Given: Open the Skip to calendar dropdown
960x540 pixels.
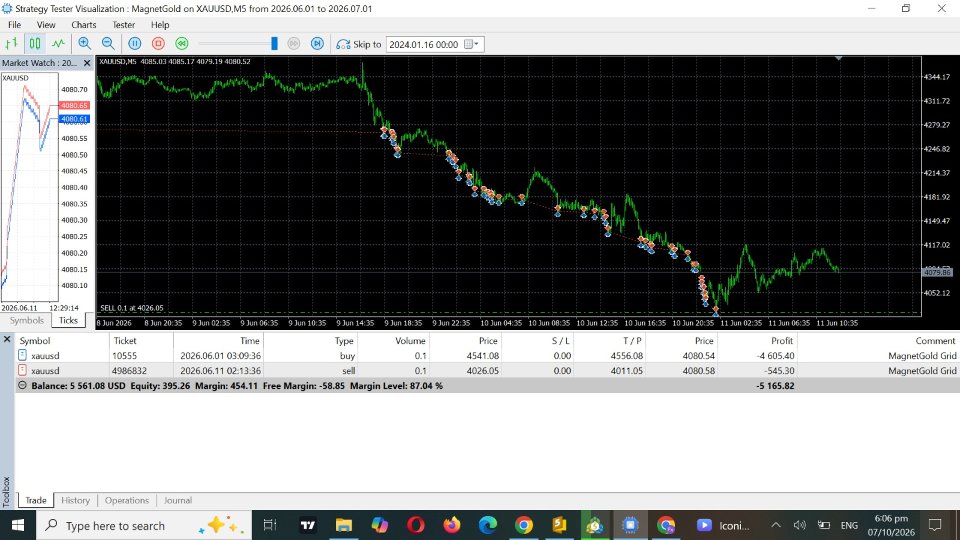Looking at the screenshot, I should 471,44.
